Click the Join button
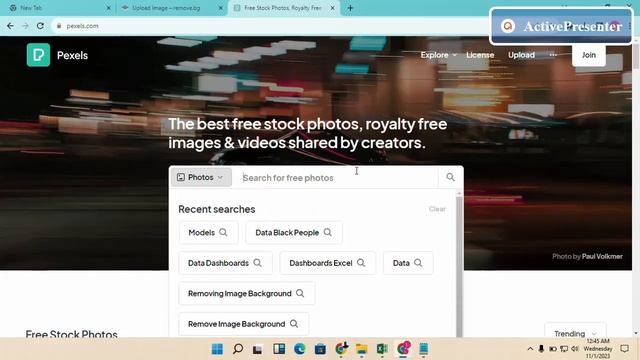640x360 pixels. pos(589,55)
